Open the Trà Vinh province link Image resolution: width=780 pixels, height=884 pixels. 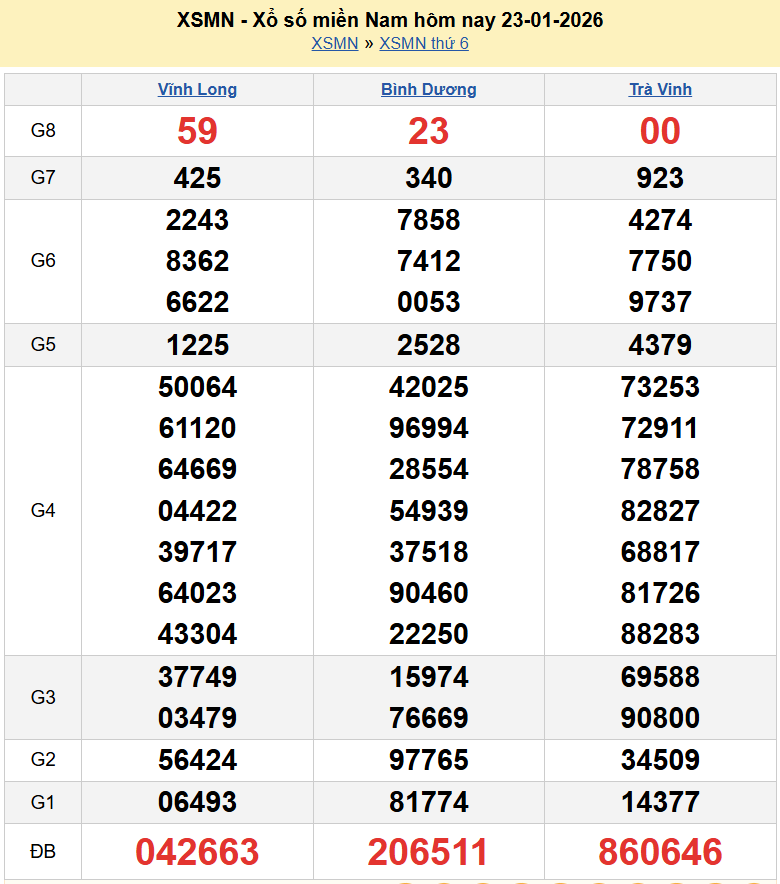(x=660, y=89)
